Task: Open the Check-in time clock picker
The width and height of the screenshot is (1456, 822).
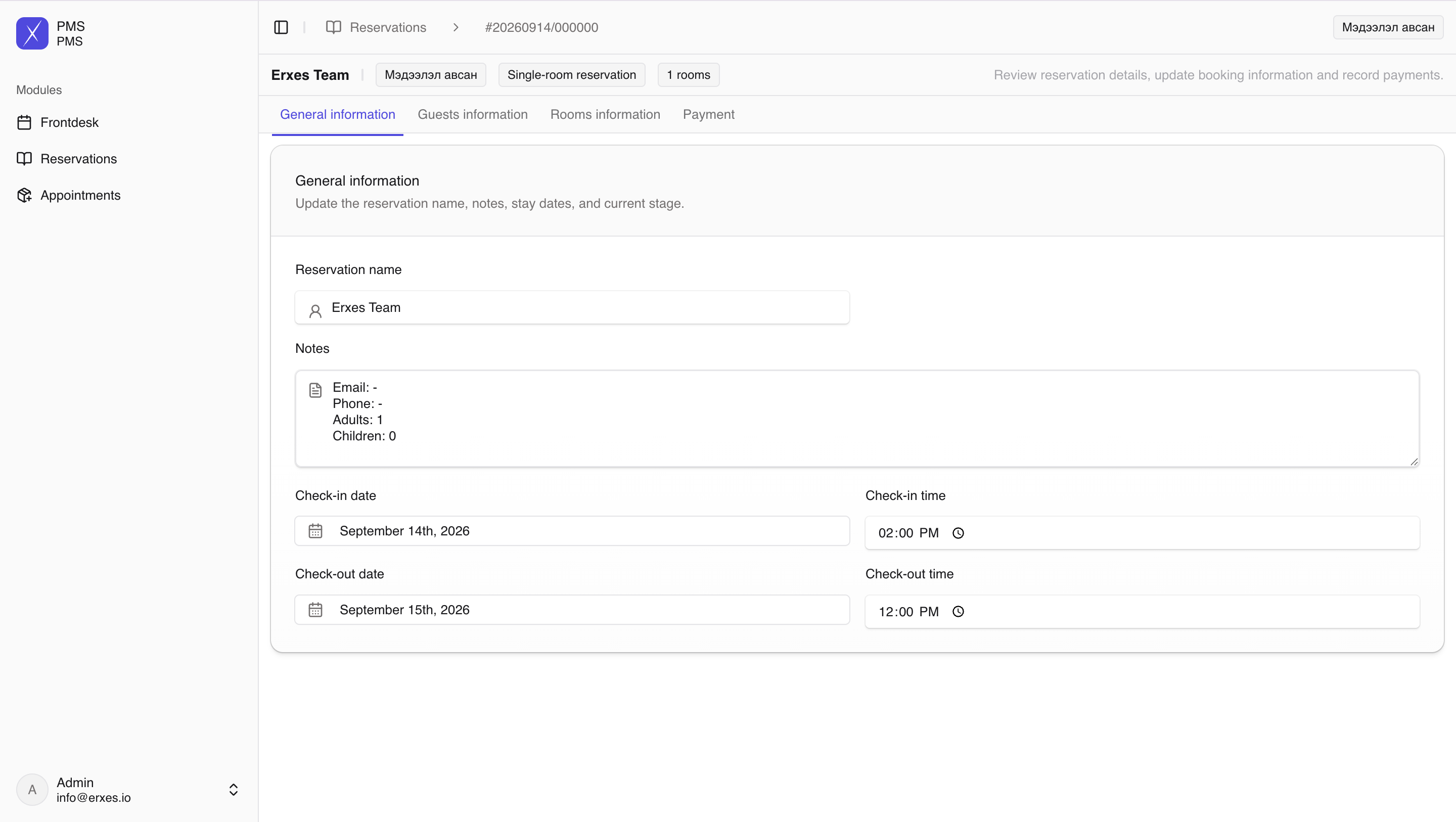Action: [958, 533]
